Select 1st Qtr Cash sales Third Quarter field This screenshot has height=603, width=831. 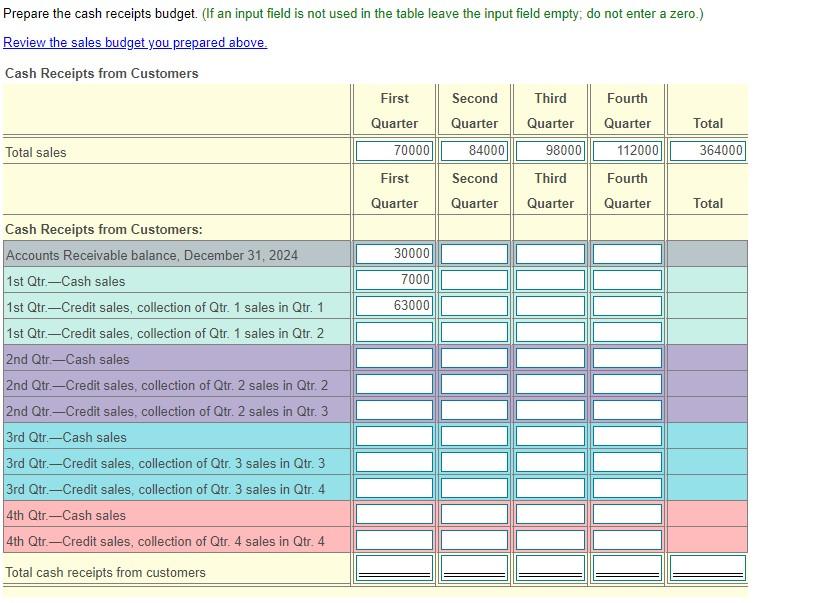pos(550,280)
